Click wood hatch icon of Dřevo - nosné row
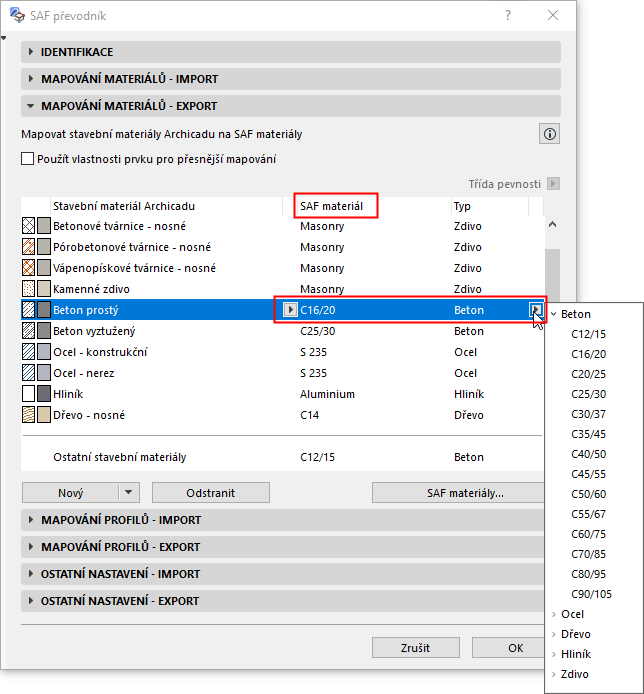Image resolution: width=644 pixels, height=694 pixels. [28, 415]
